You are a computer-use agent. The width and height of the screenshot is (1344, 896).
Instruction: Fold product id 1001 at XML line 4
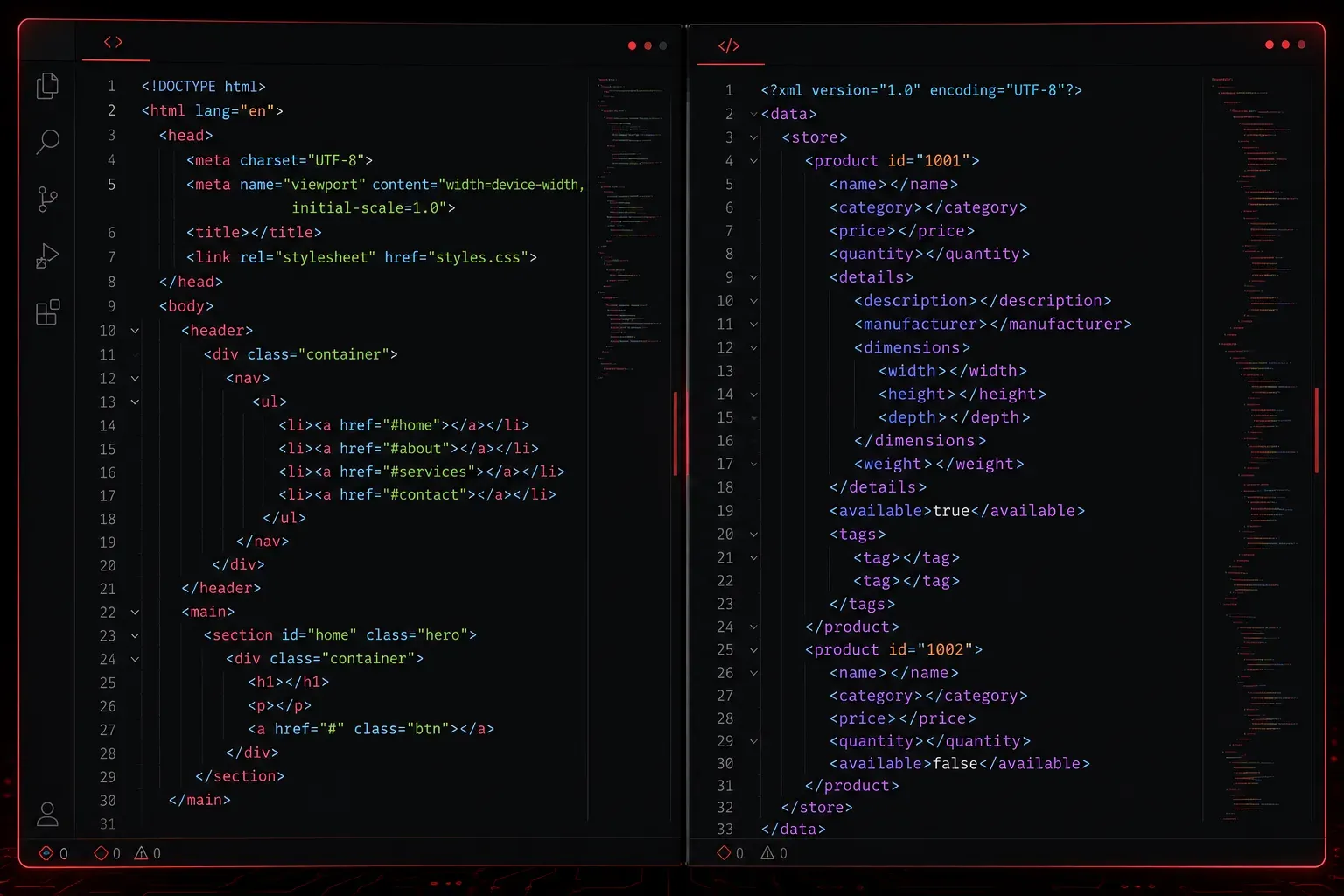(x=753, y=161)
